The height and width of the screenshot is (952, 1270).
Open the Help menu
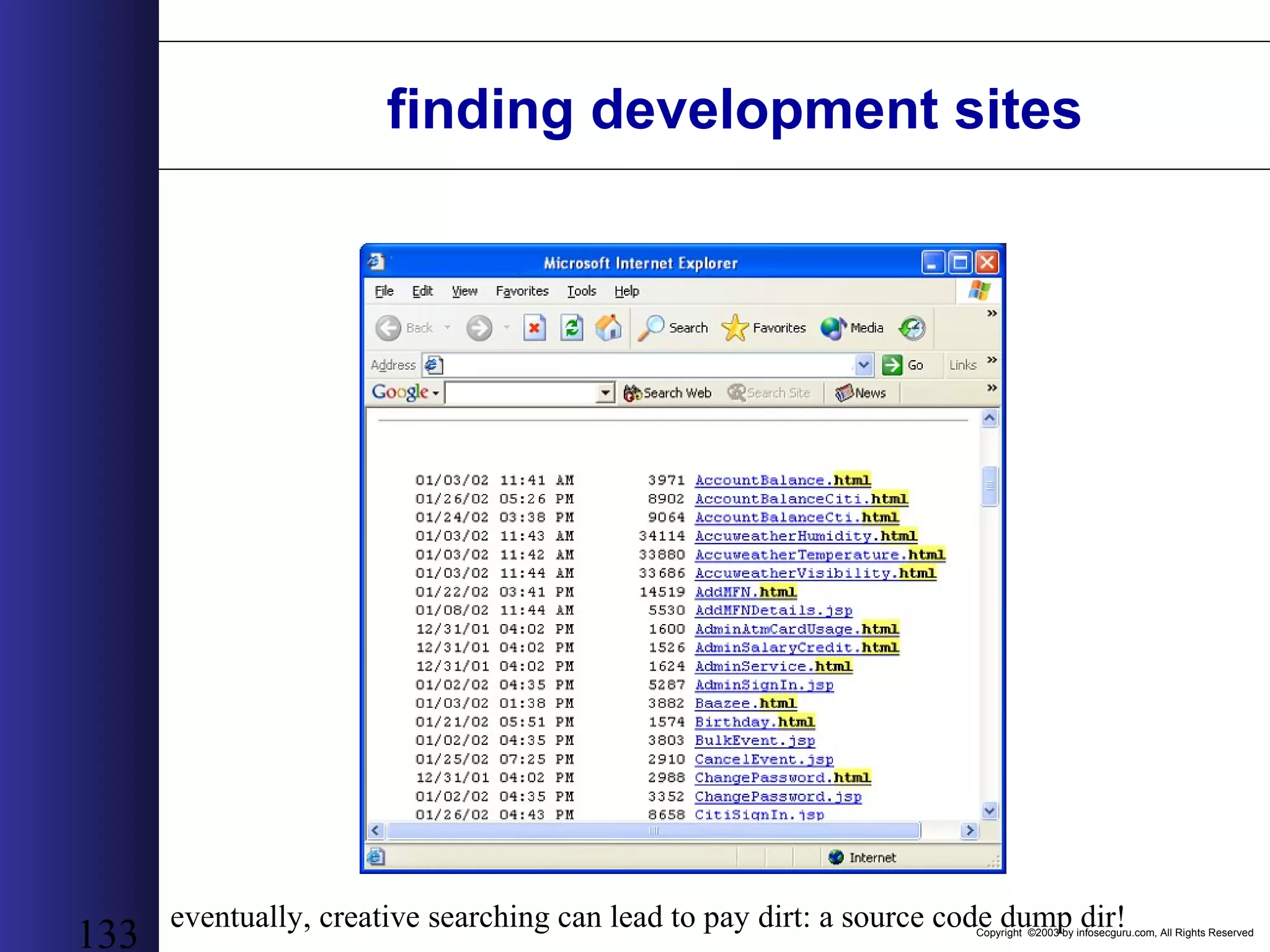(x=627, y=291)
